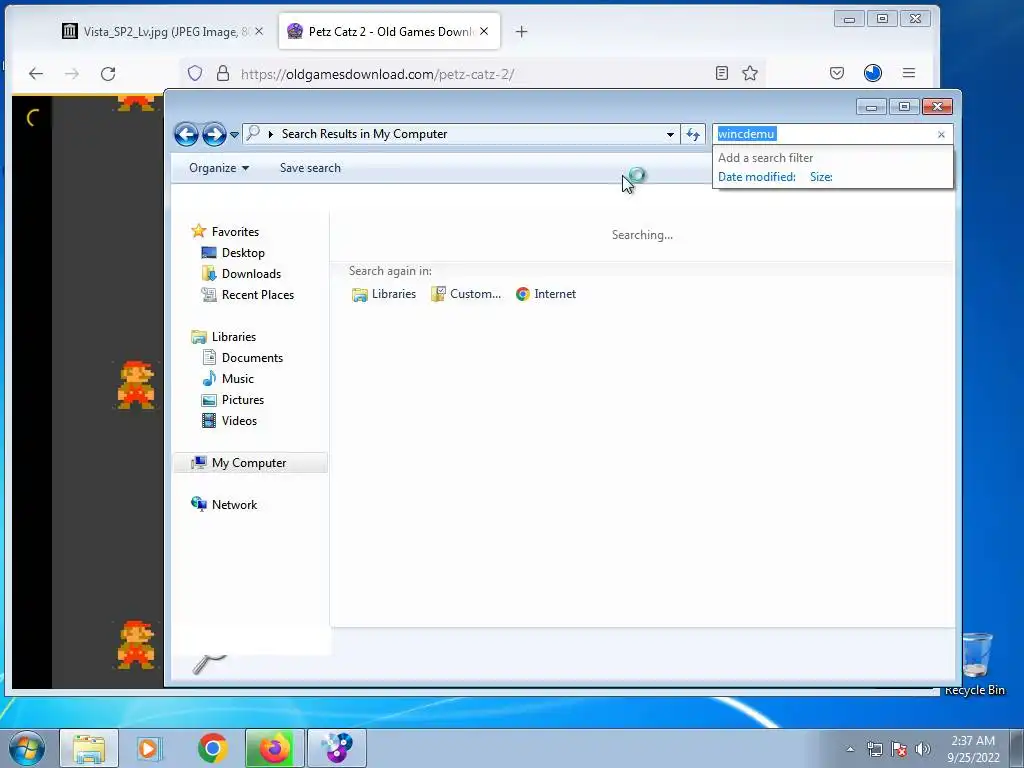Go forward in Explorer search window
This screenshot has height=768, width=1024.
pos(214,135)
